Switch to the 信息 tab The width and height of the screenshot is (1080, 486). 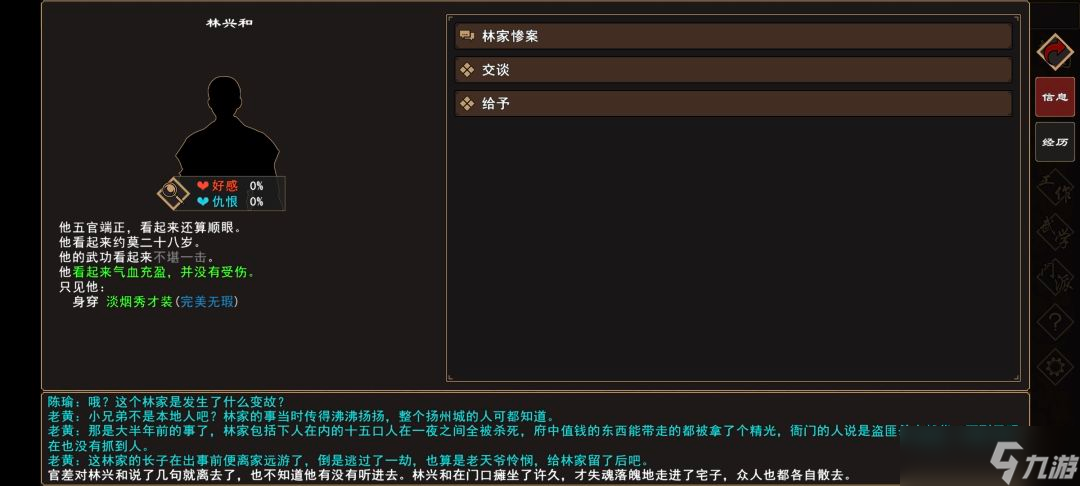[1054, 97]
